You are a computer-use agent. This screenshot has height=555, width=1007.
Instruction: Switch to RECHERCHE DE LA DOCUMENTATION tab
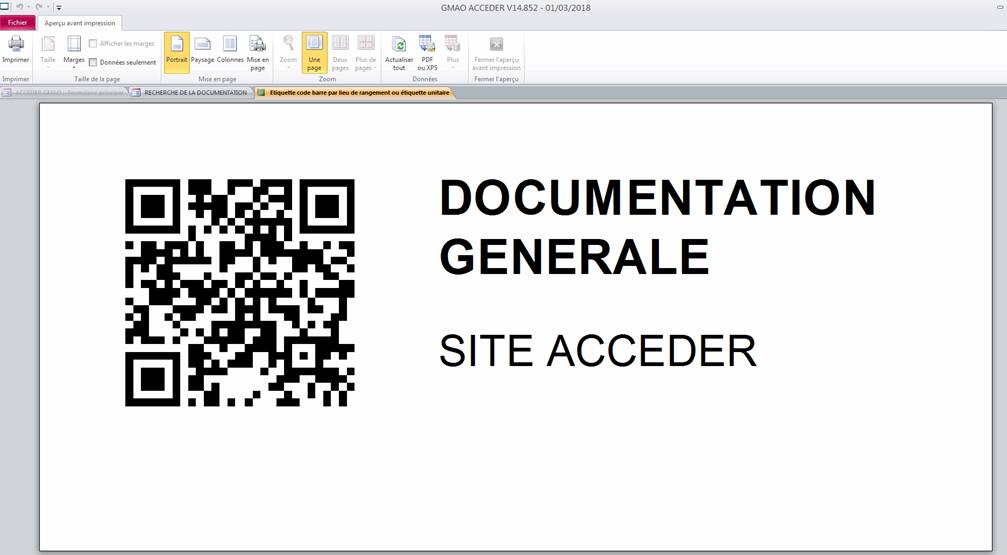(x=191, y=92)
